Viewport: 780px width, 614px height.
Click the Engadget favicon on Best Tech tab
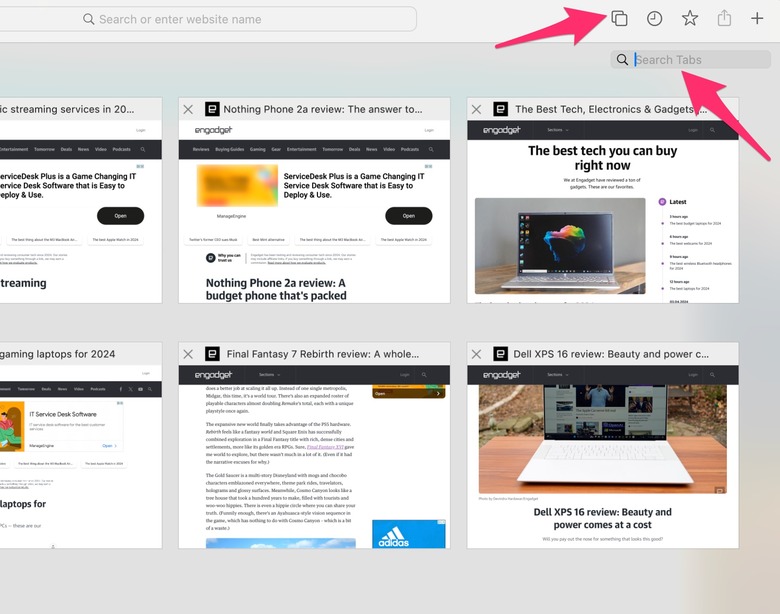(500, 109)
